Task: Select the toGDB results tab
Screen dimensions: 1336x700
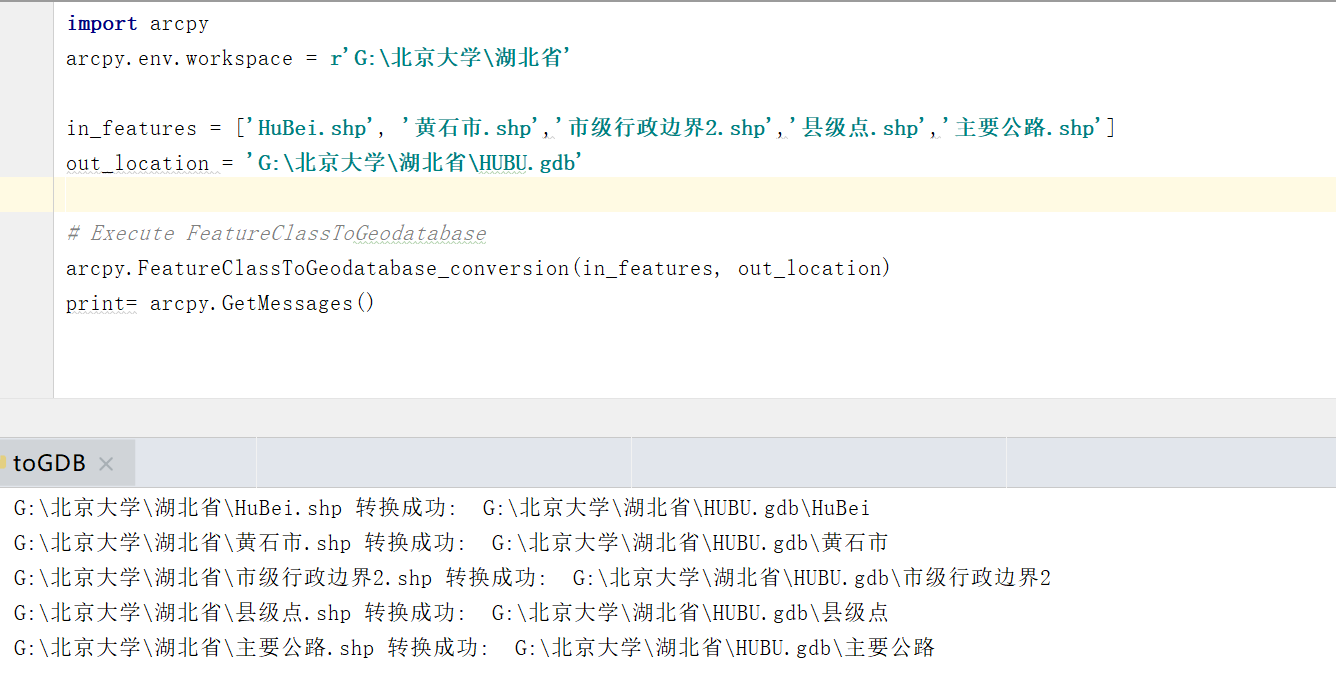Action: tap(48, 462)
